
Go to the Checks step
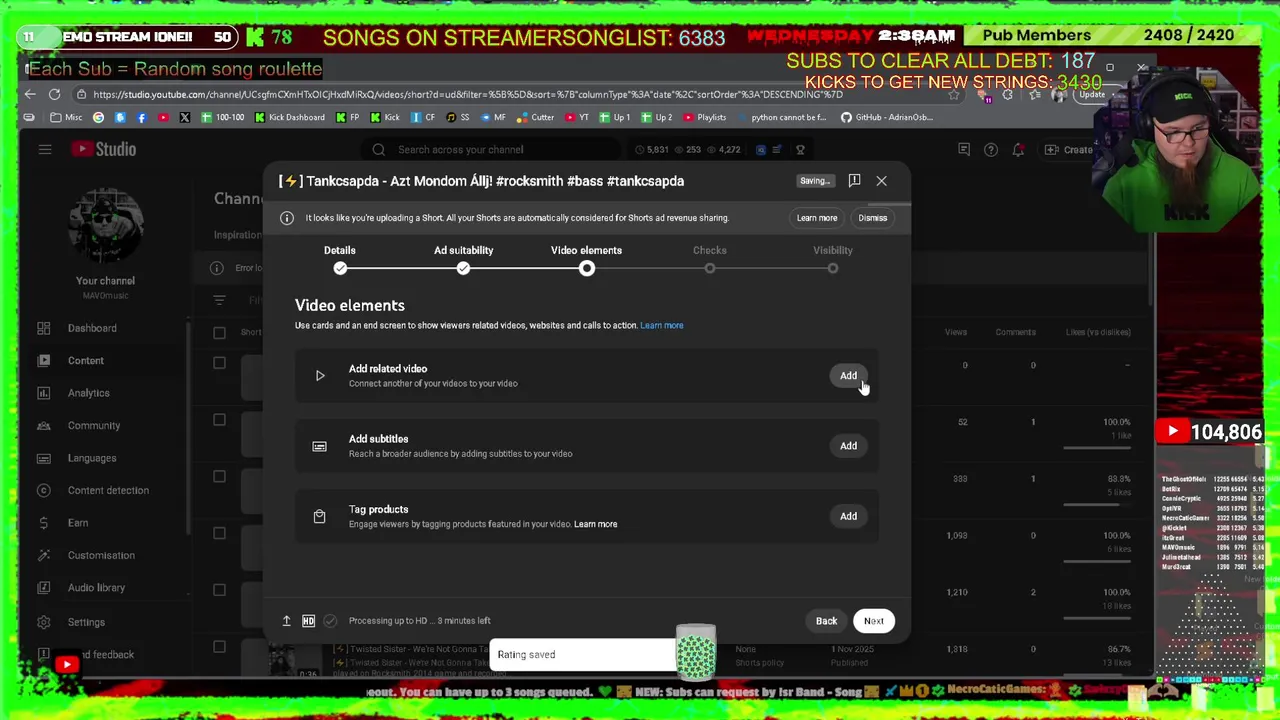point(710,259)
